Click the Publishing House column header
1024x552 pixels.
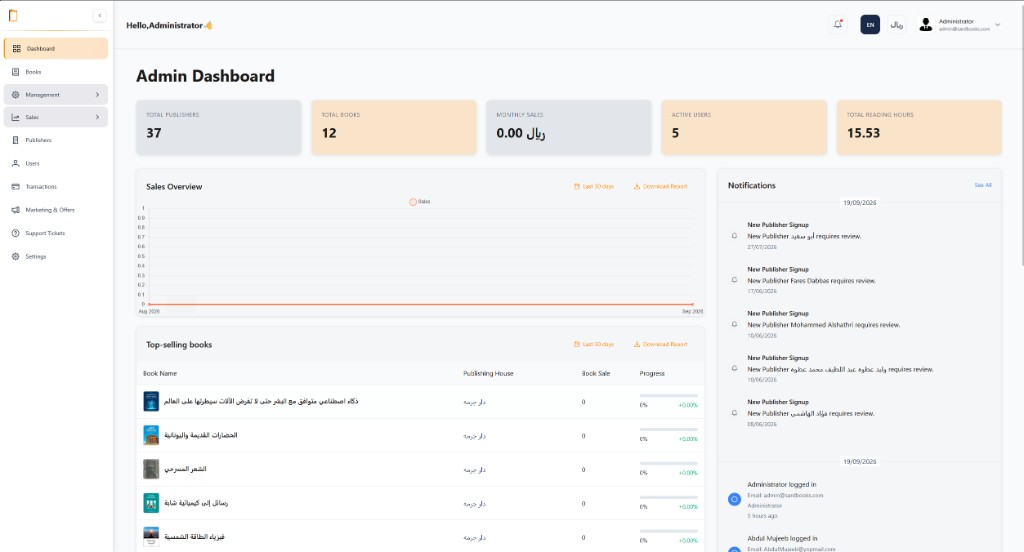[x=488, y=374]
